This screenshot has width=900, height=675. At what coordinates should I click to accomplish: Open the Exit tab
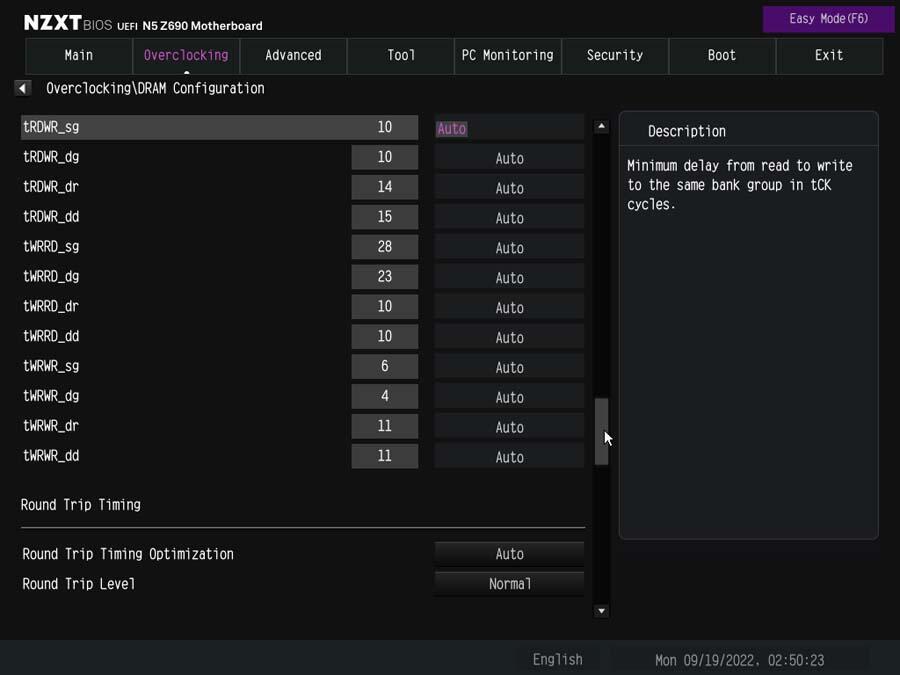tap(829, 56)
